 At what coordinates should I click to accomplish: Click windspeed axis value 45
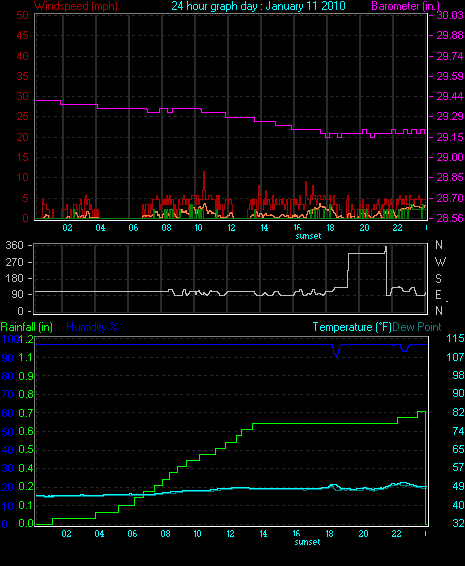[22, 35]
